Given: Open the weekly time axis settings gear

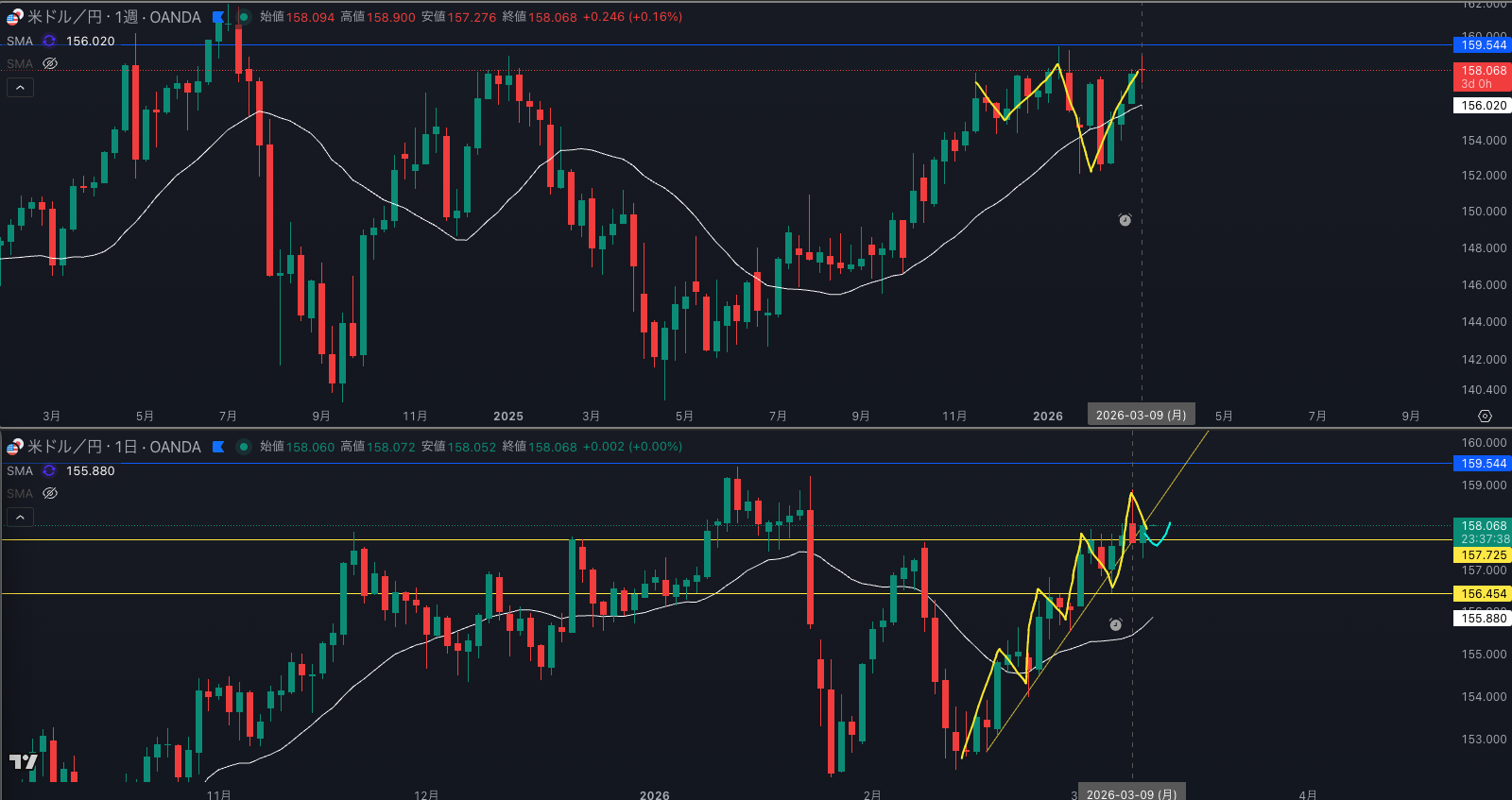Looking at the screenshot, I should coord(1485,416).
